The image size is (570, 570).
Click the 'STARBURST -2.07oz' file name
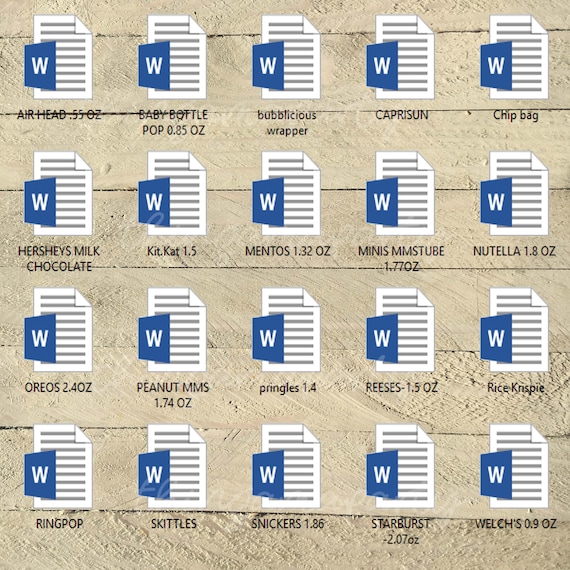point(401,531)
